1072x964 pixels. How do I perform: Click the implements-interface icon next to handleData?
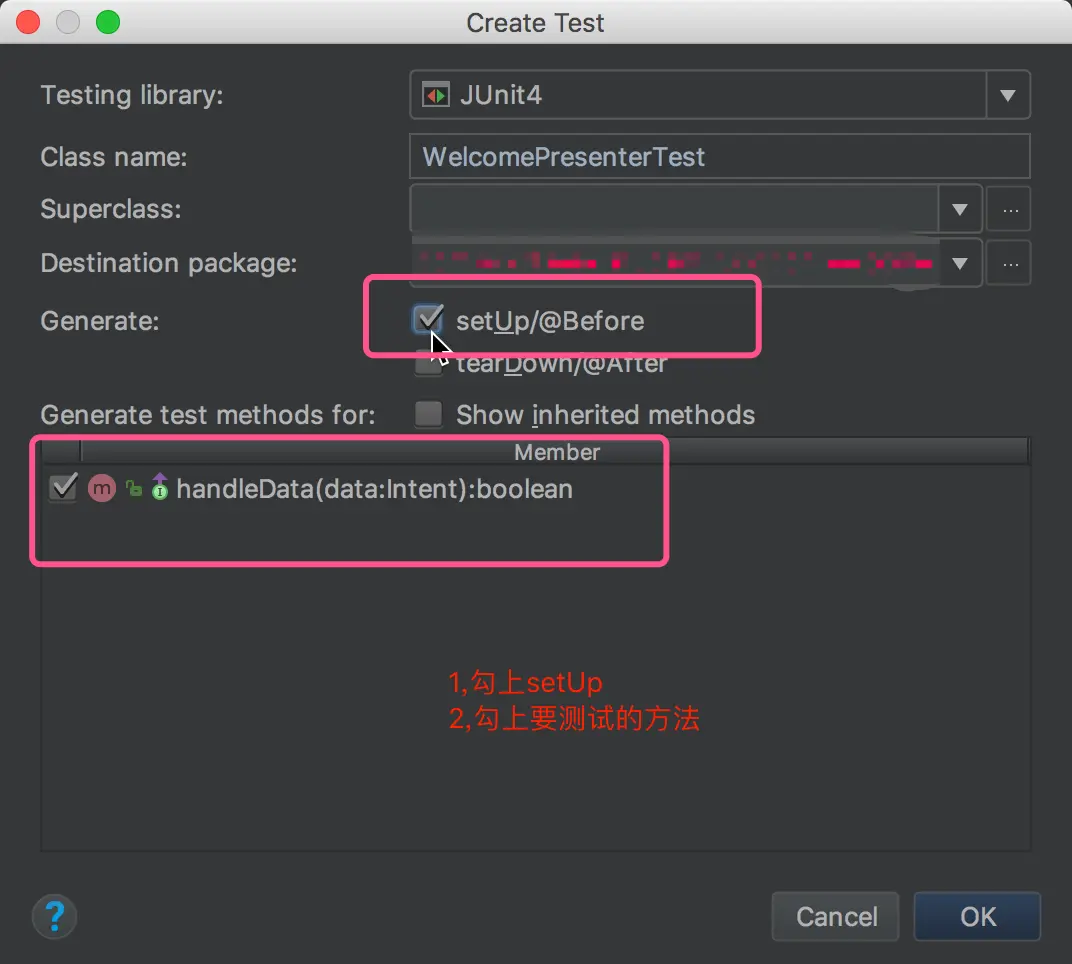coord(159,486)
